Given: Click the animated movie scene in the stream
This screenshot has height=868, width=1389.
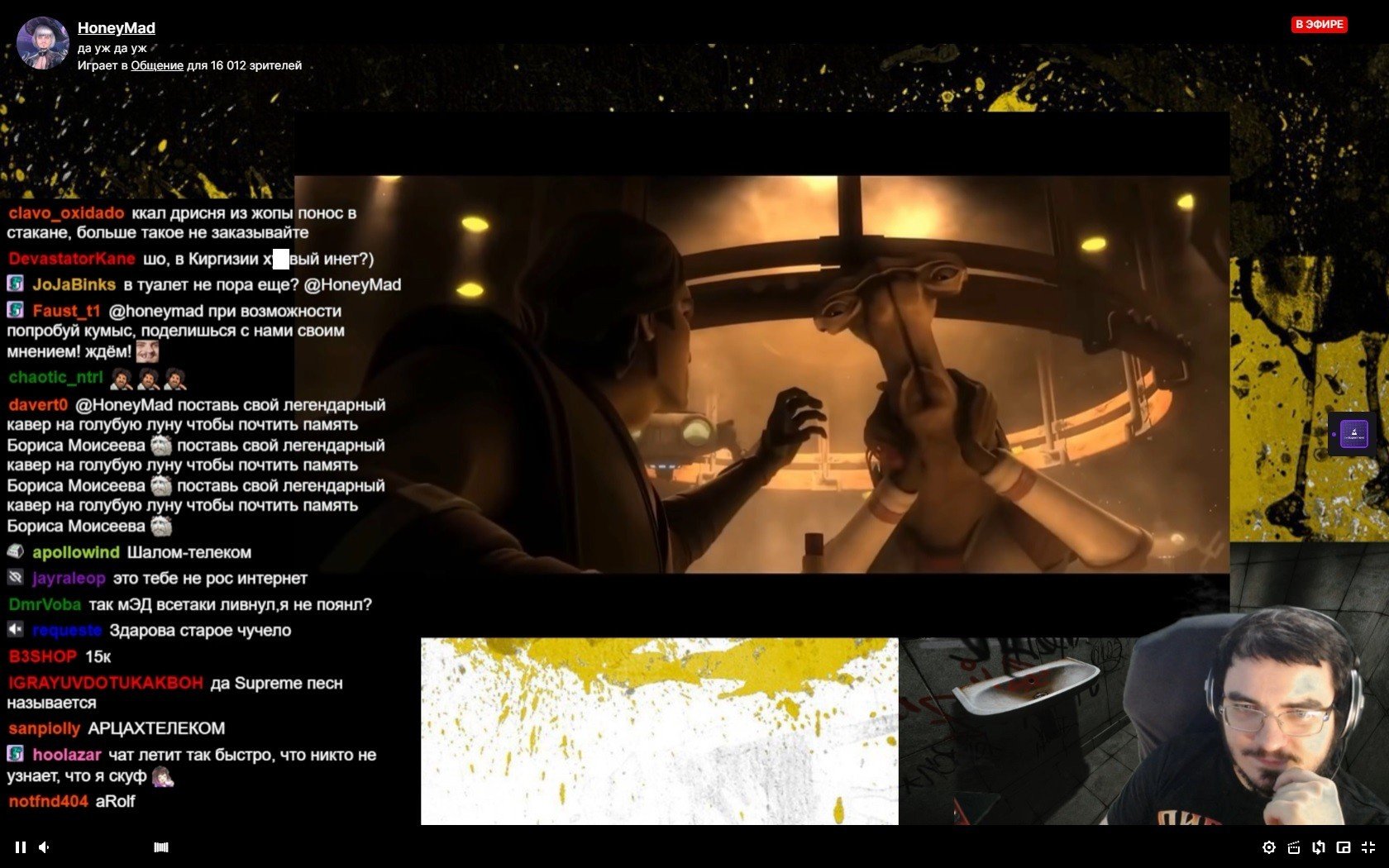Looking at the screenshot, I should tap(761, 374).
